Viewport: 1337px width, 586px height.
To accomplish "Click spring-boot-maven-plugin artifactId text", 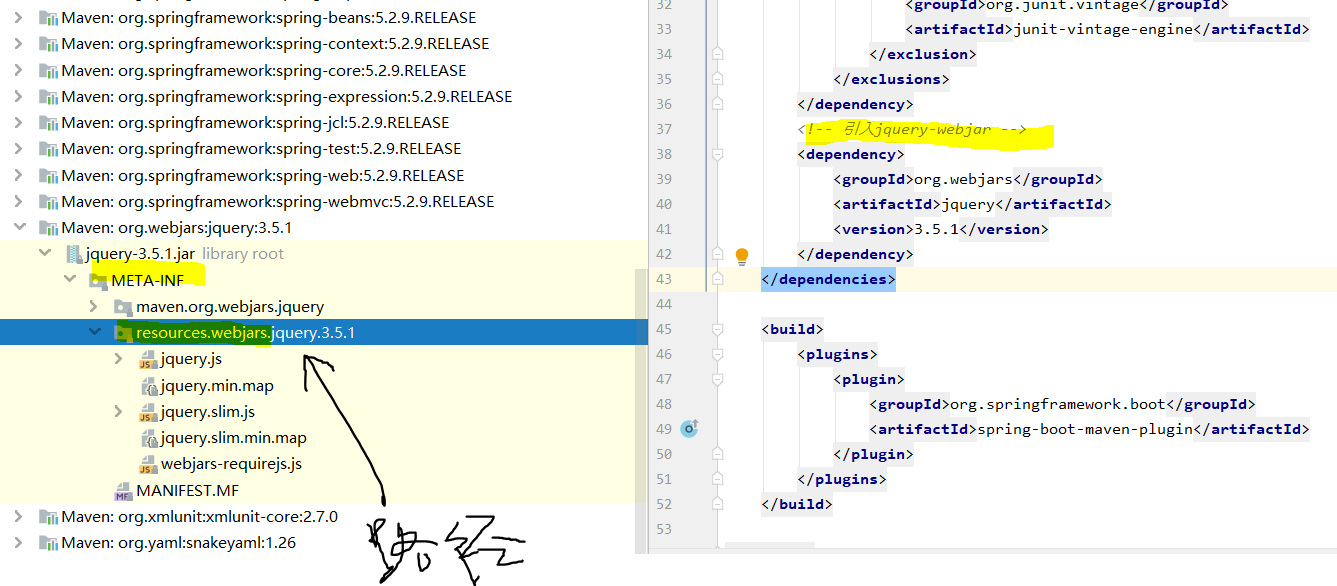I will pyautogui.click(x=1085, y=429).
